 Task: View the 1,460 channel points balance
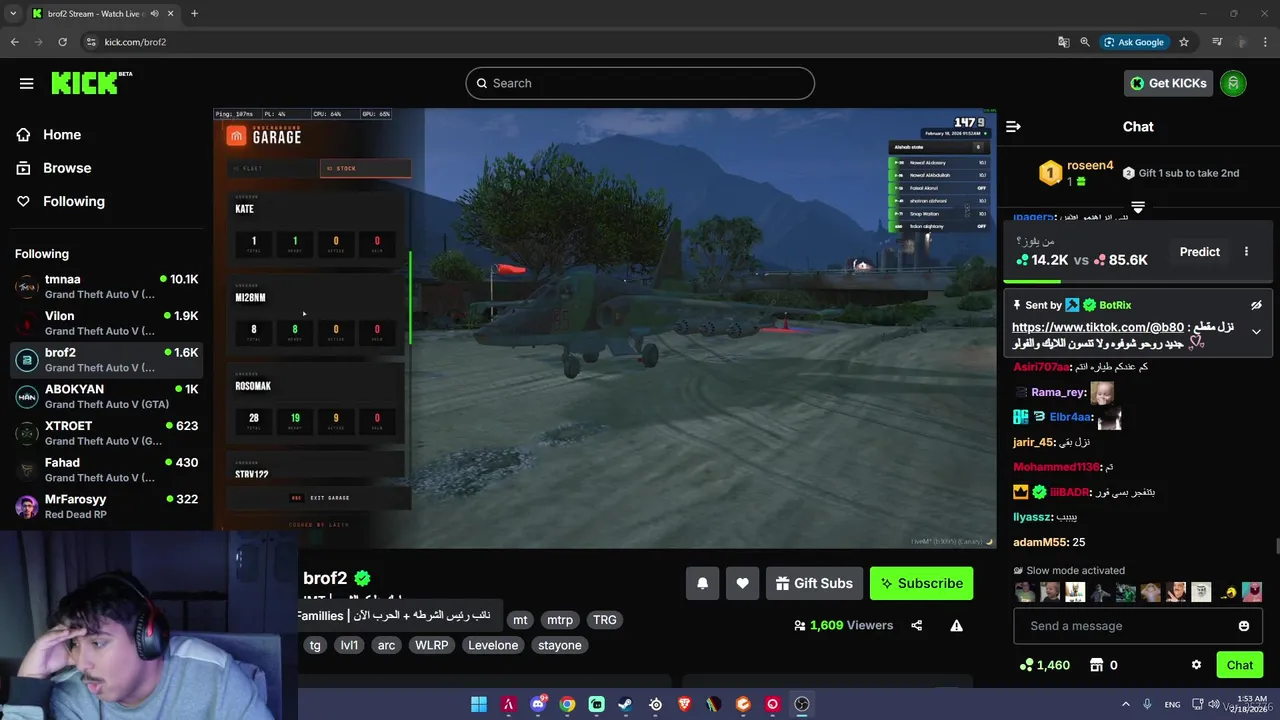1044,665
